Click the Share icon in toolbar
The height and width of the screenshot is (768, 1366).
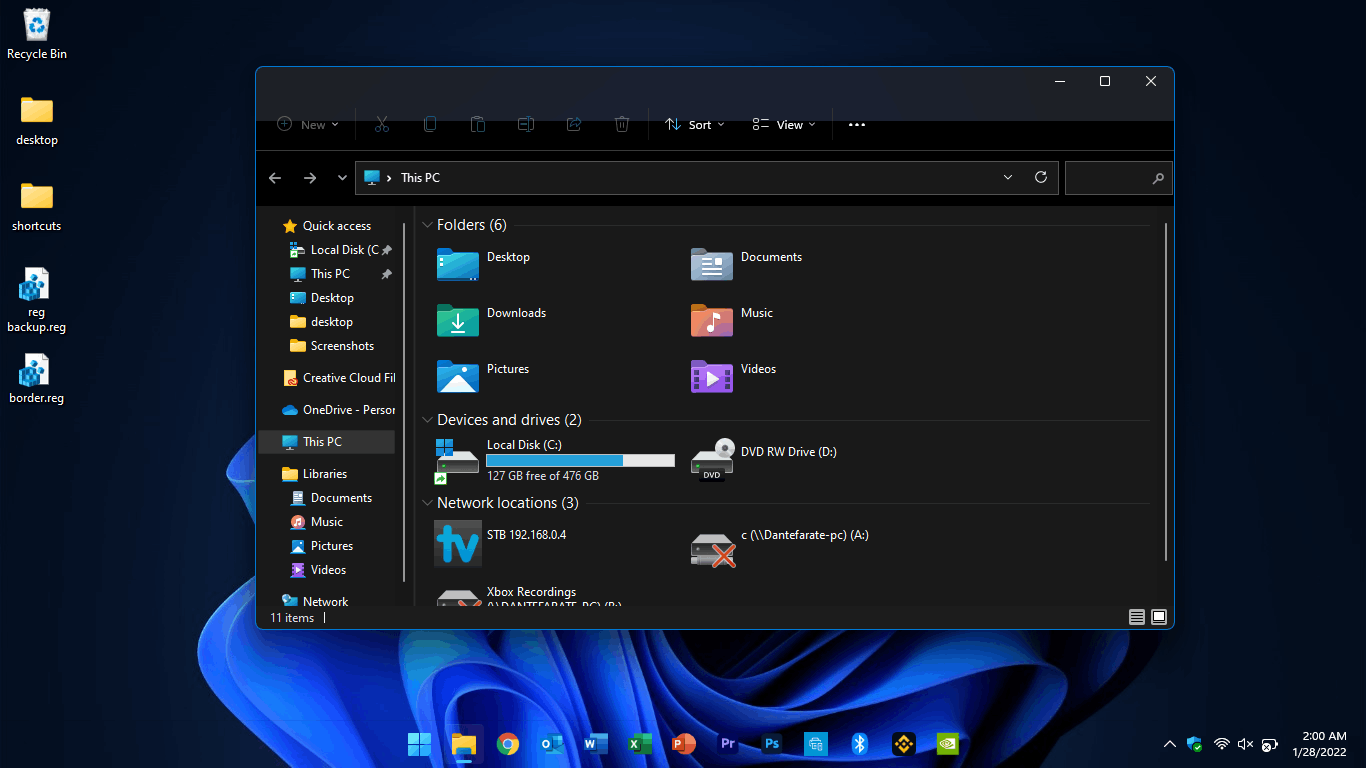pyautogui.click(x=574, y=124)
